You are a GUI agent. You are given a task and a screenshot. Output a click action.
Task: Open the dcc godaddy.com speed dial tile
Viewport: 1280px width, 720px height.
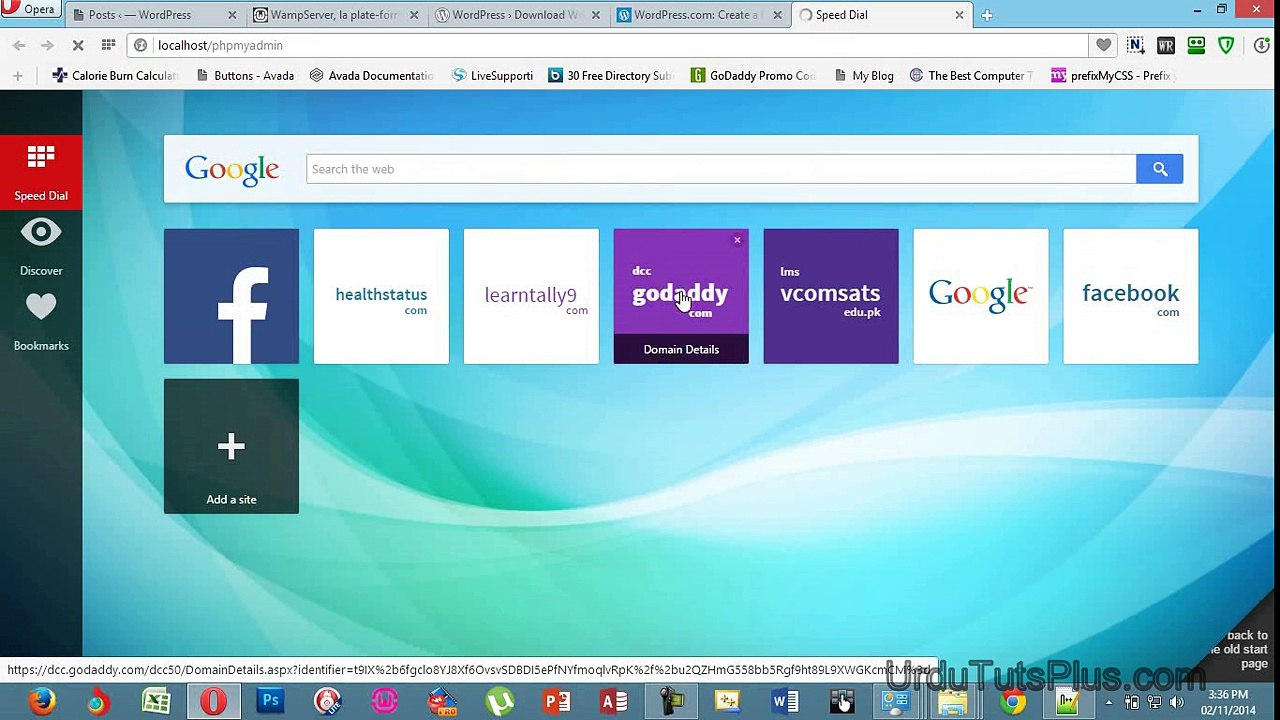(681, 296)
